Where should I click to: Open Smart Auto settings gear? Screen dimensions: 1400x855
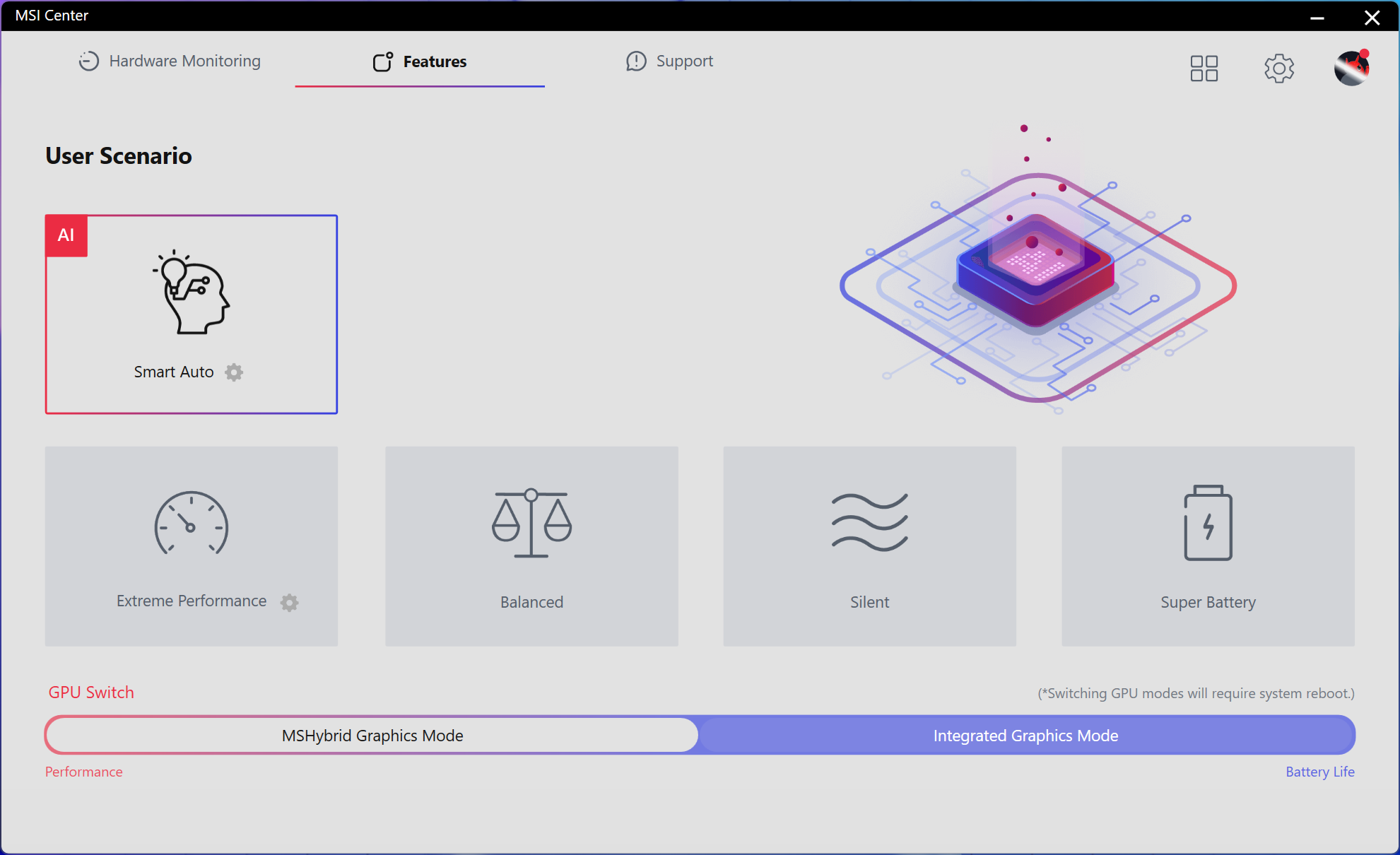pyautogui.click(x=234, y=372)
